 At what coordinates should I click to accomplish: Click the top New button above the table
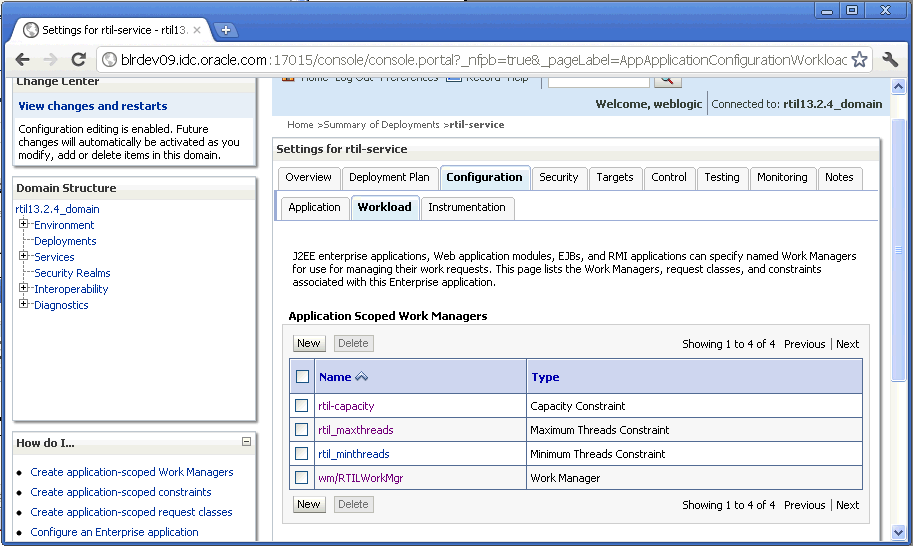[309, 343]
